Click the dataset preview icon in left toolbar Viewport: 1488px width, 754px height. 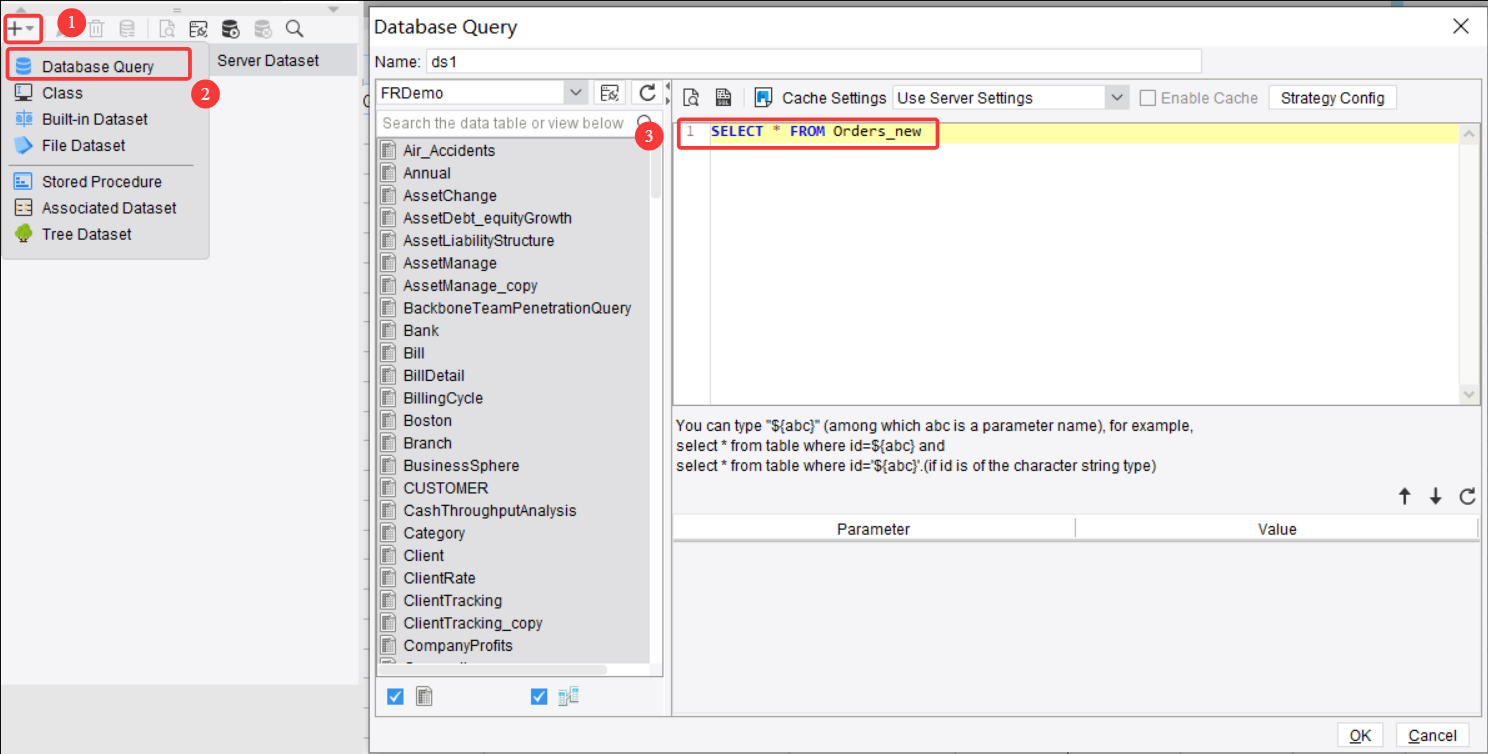tap(167, 29)
